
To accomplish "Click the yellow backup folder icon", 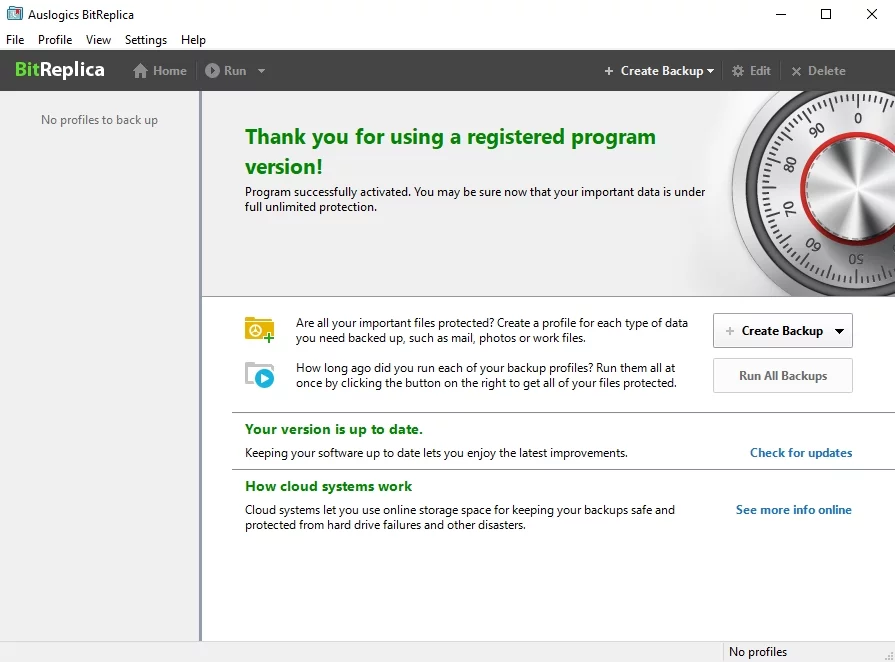I will coord(259,330).
